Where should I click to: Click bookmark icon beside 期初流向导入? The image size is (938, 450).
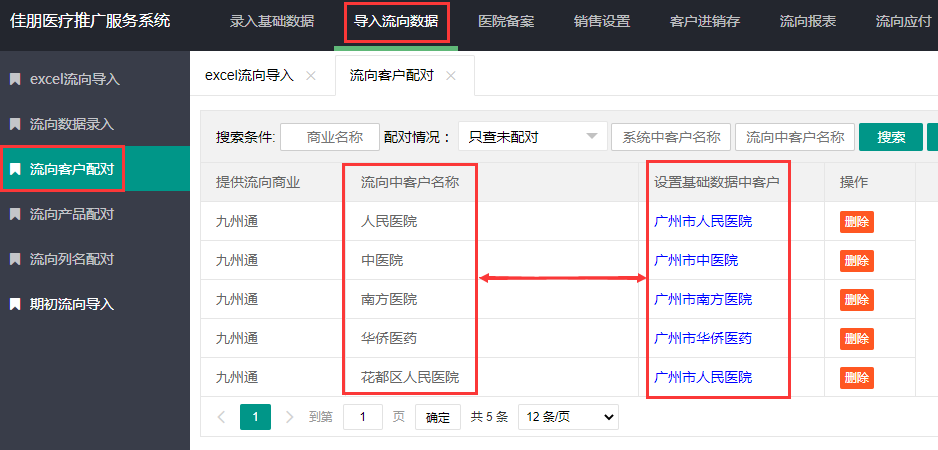15,304
